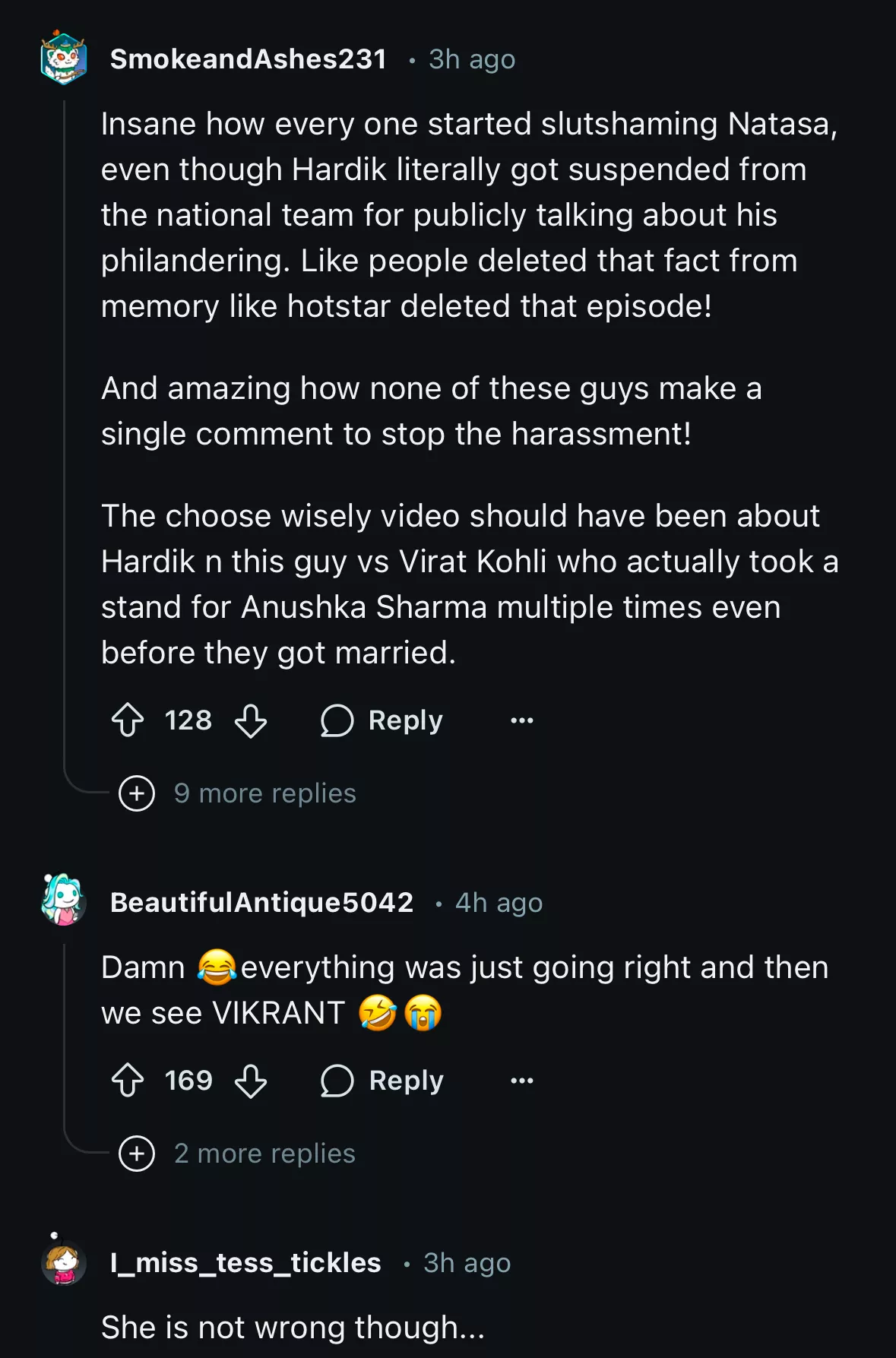
Task: Click I_miss_tess_tickles' avatar icon
Action: tap(64, 1262)
